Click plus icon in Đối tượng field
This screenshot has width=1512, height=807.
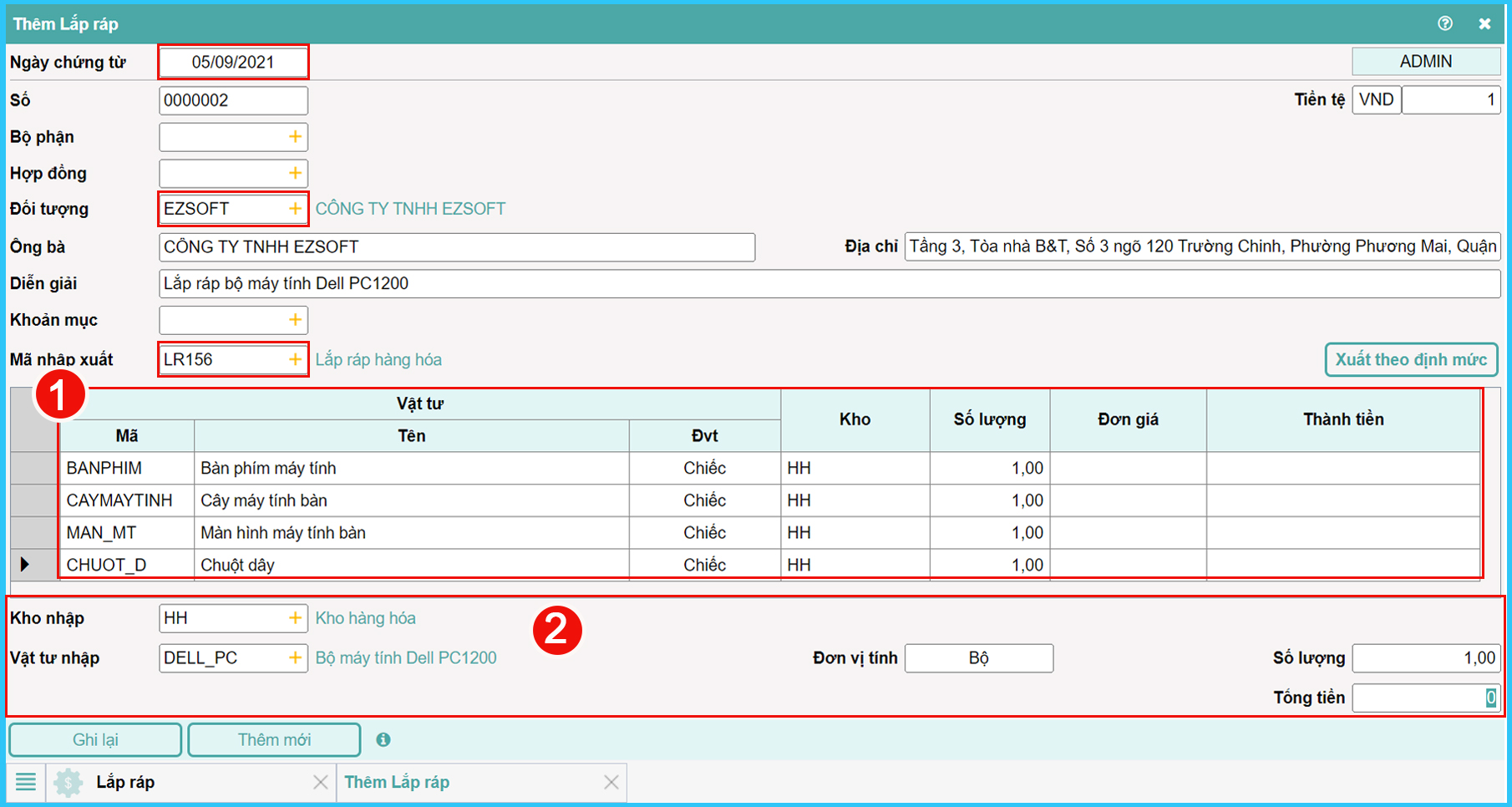tap(295, 209)
